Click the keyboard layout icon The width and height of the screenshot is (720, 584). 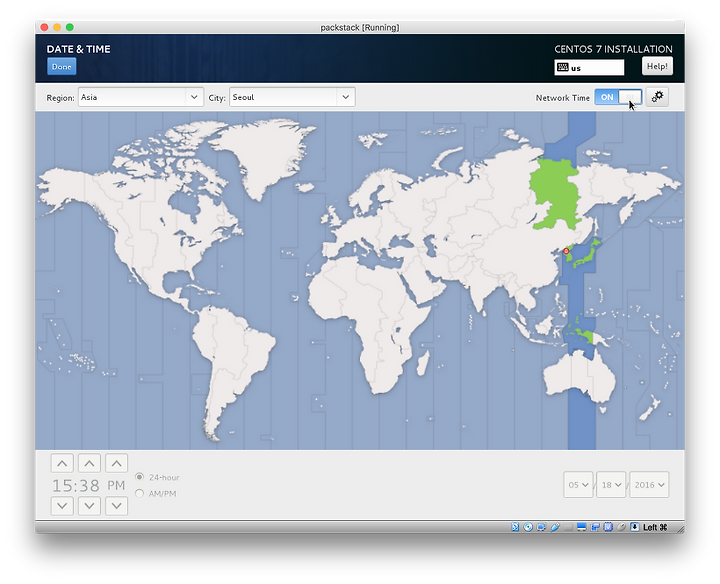[562, 67]
